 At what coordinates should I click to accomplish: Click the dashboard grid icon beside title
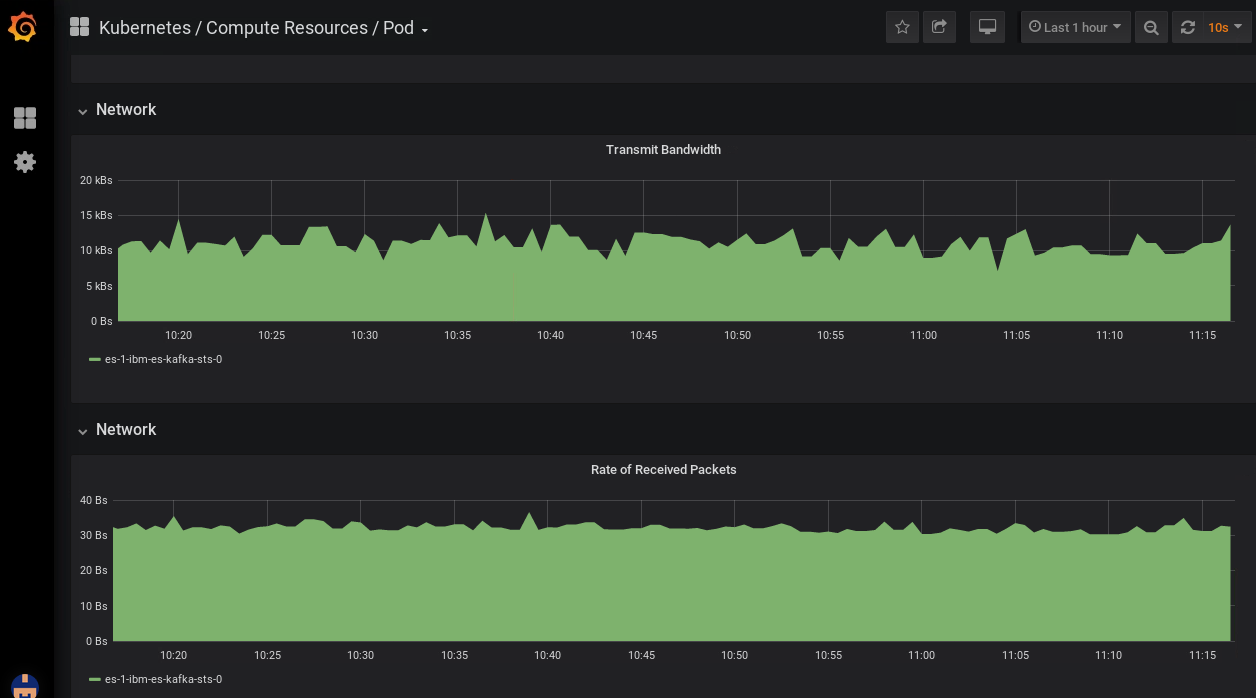(x=79, y=27)
